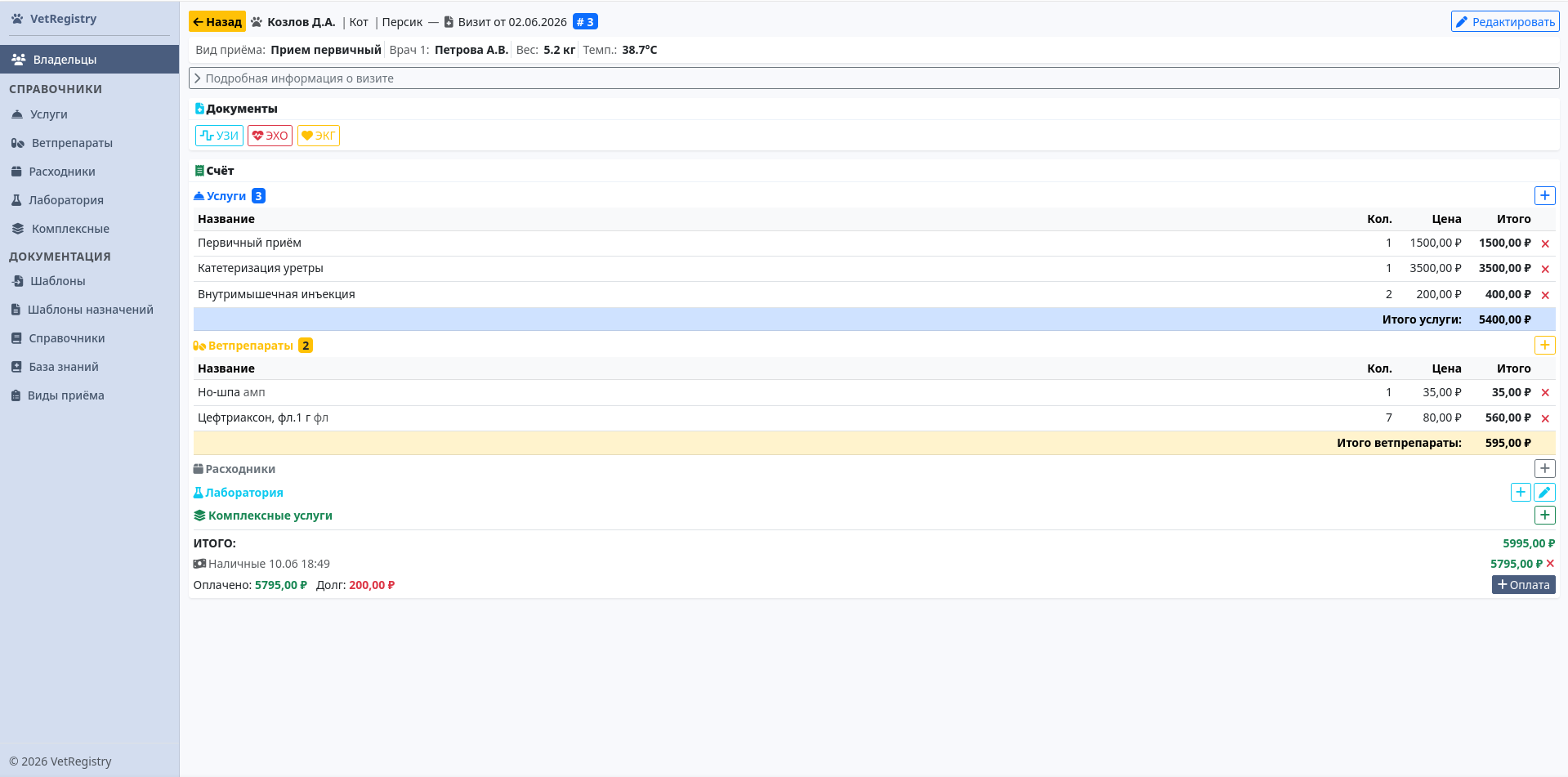Add a consumable with plus icon

[x=1544, y=468]
